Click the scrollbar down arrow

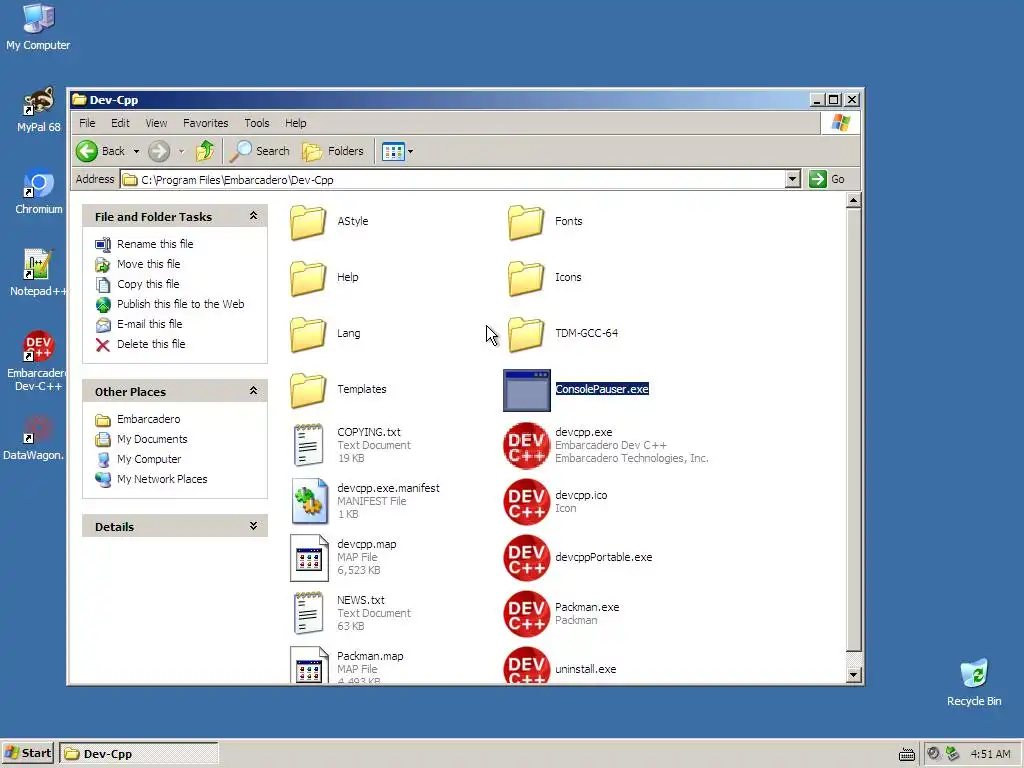[853, 675]
